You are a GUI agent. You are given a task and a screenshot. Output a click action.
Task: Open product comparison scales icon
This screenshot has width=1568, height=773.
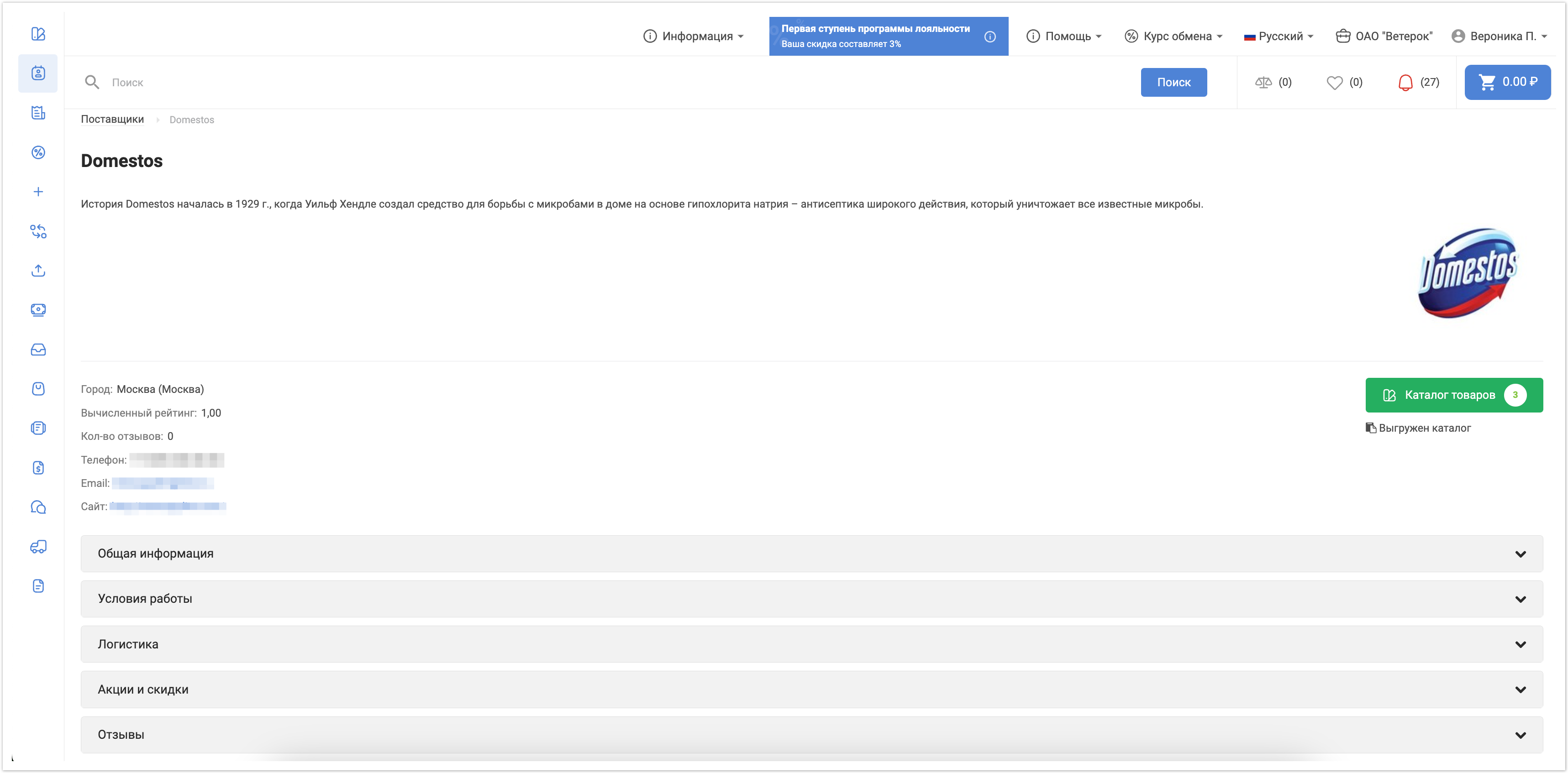click(x=1263, y=82)
